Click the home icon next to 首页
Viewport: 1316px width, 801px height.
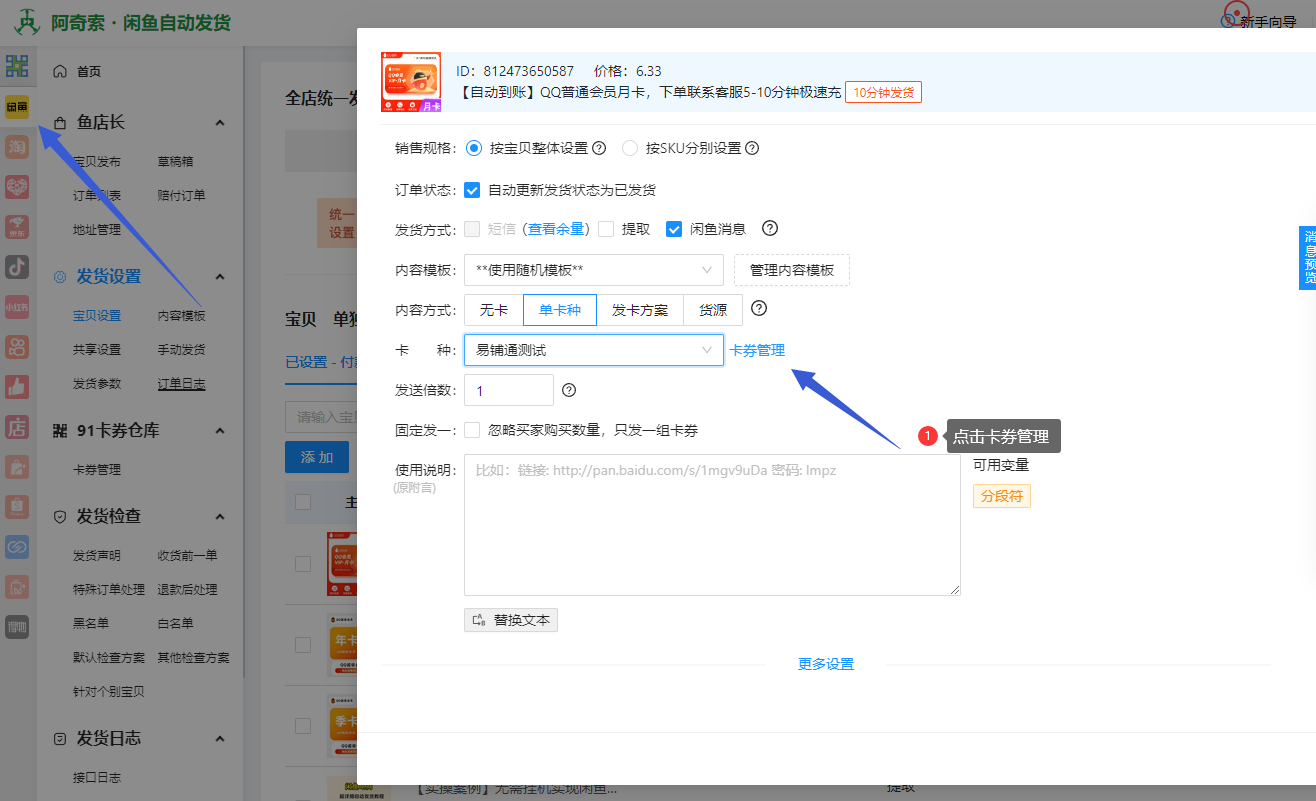[60, 71]
